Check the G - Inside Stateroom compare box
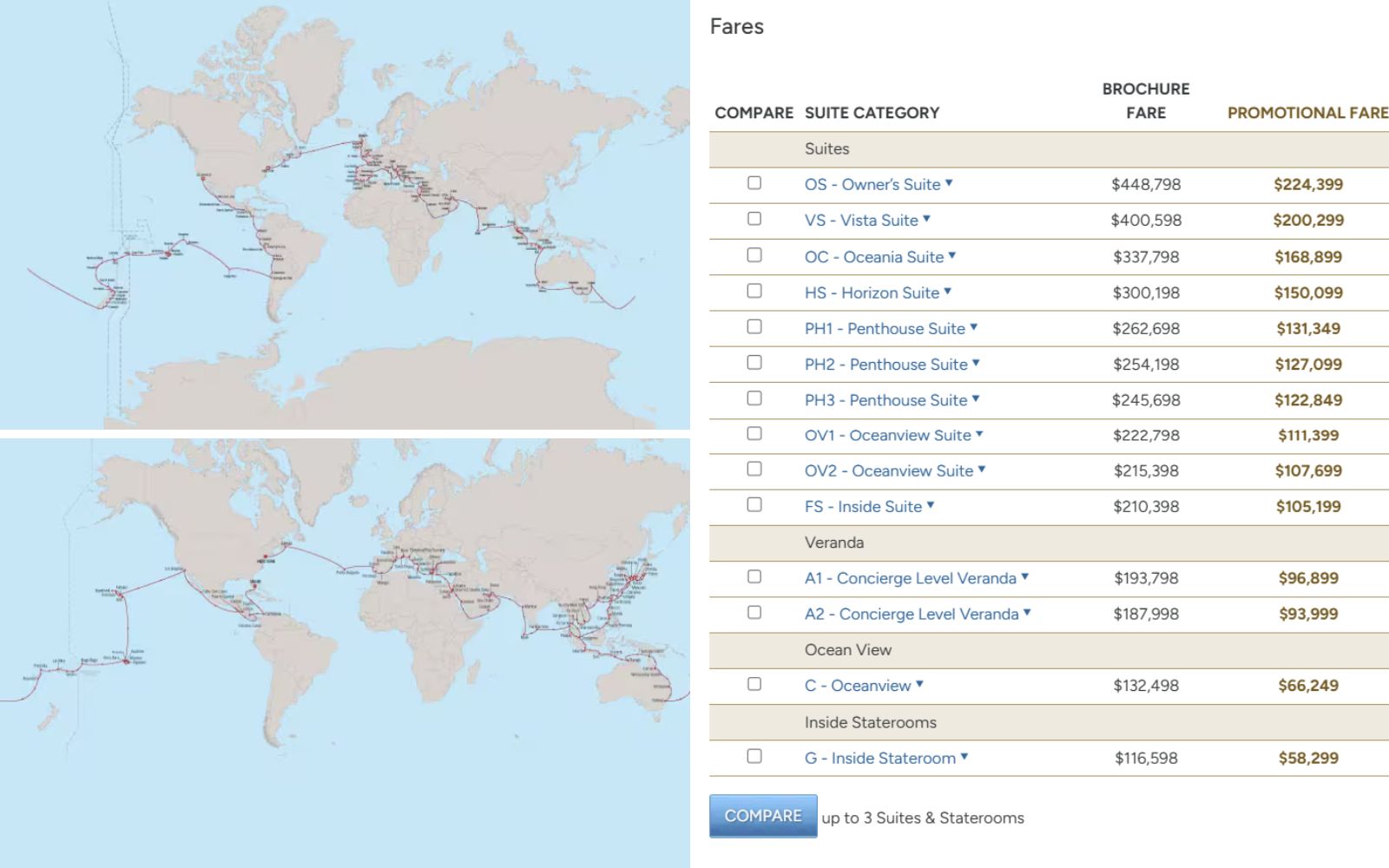This screenshot has height=868, width=1389. [754, 756]
